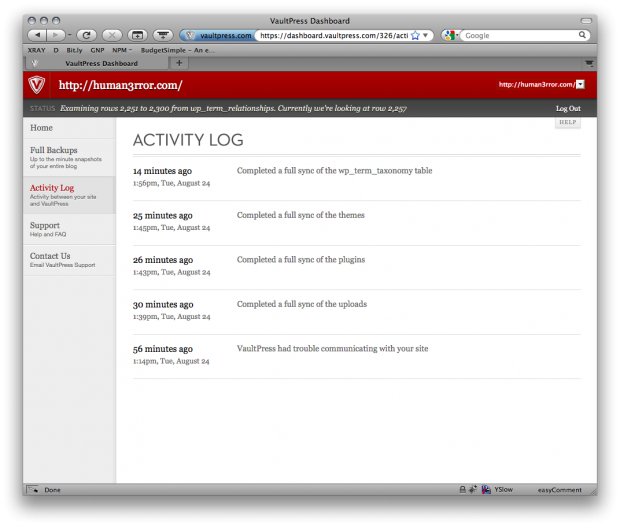Click the status message about wp_term_relationships
The width and height of the screenshot is (620, 527).
coord(233,108)
